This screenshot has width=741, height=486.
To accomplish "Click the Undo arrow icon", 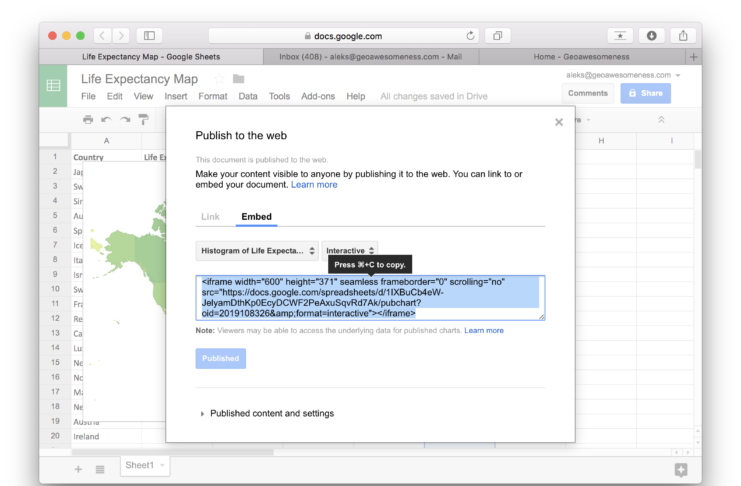I will point(106,120).
